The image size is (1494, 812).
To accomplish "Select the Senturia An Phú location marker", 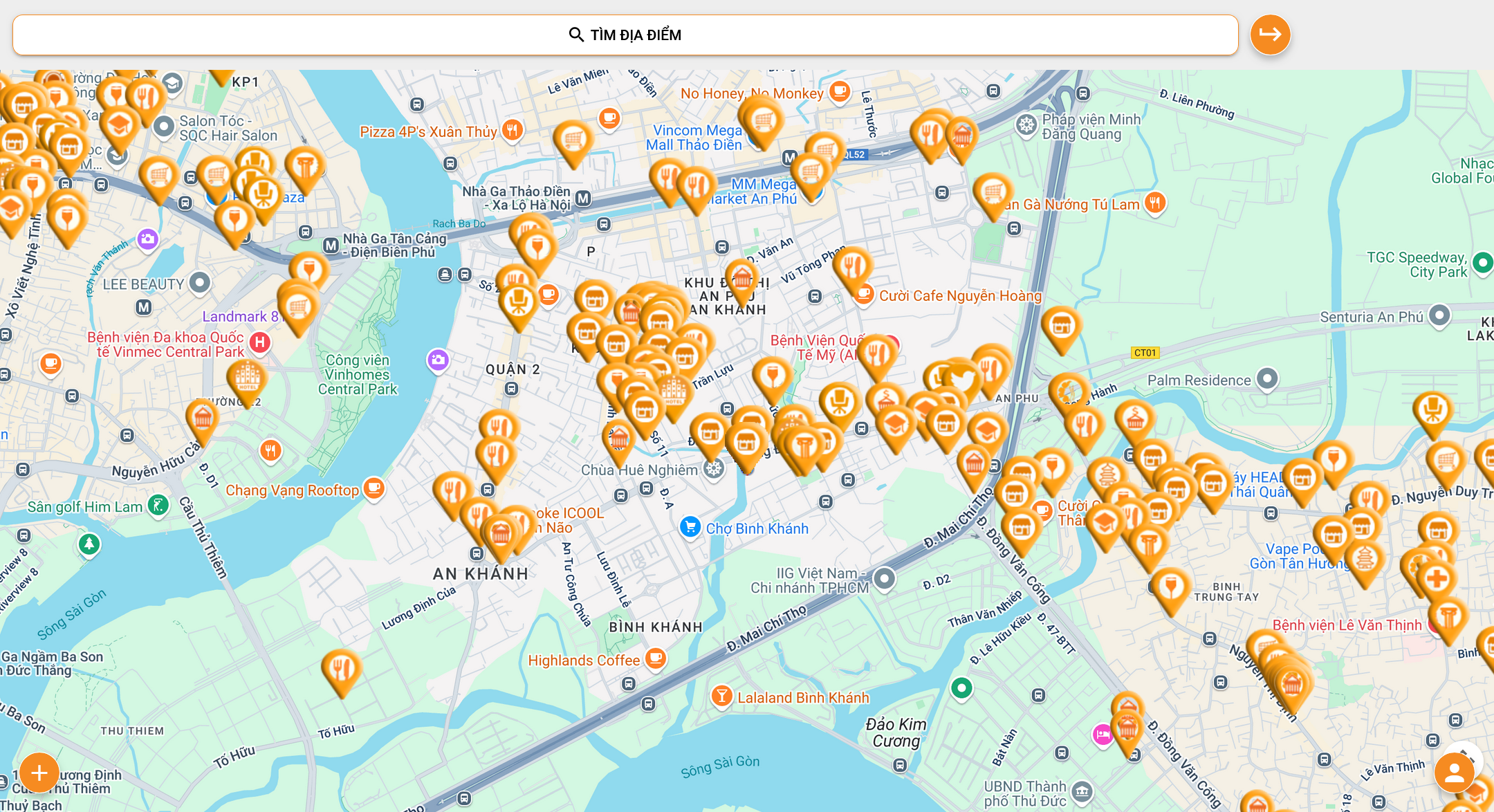I will (1439, 315).
